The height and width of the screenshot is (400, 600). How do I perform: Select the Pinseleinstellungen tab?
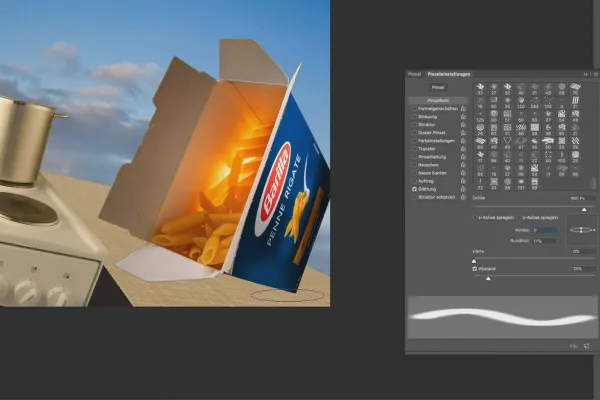[448, 74]
